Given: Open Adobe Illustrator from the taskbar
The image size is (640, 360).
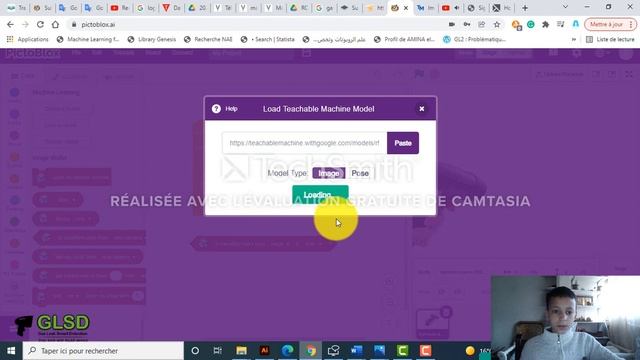Looking at the screenshot, I should click(x=264, y=351).
